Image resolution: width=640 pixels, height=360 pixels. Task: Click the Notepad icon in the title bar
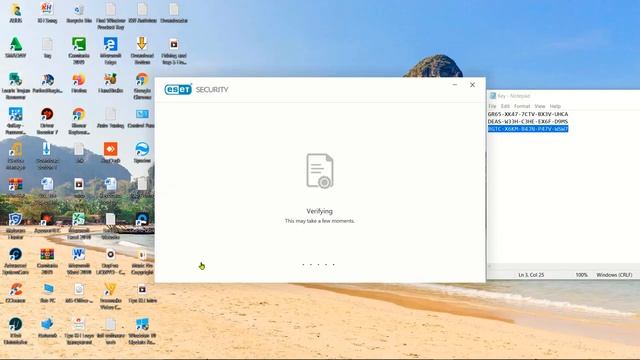pos(493,96)
